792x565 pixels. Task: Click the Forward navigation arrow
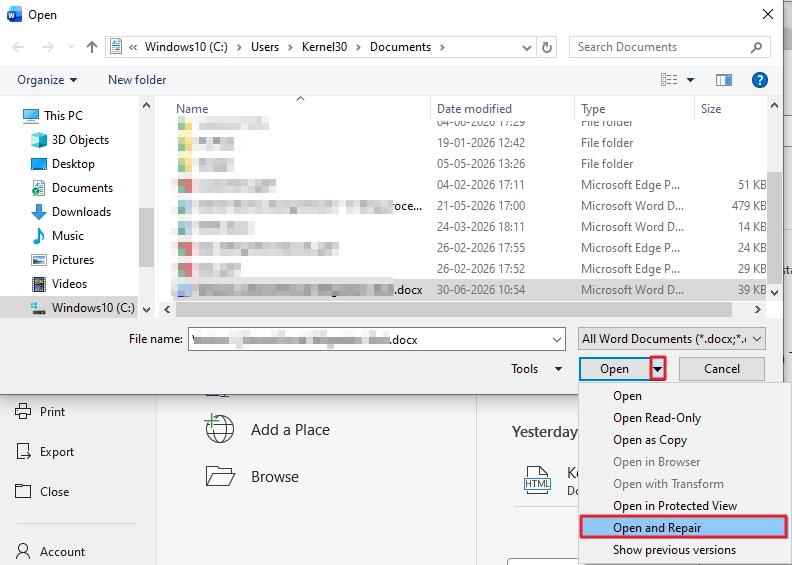[x=47, y=47]
